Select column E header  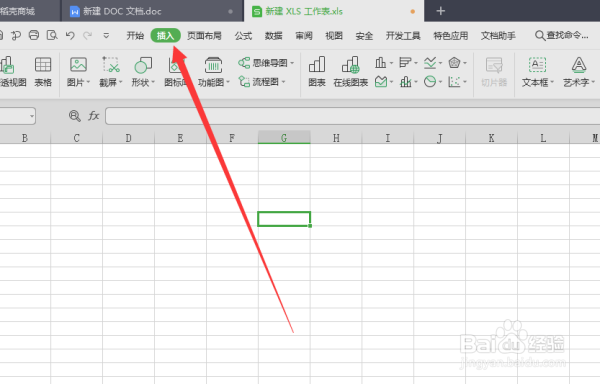tap(180, 138)
